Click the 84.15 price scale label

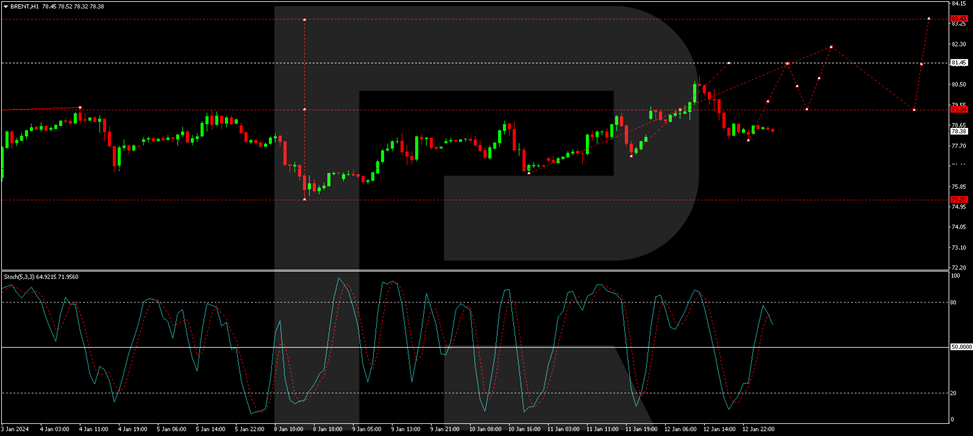[x=959, y=3]
